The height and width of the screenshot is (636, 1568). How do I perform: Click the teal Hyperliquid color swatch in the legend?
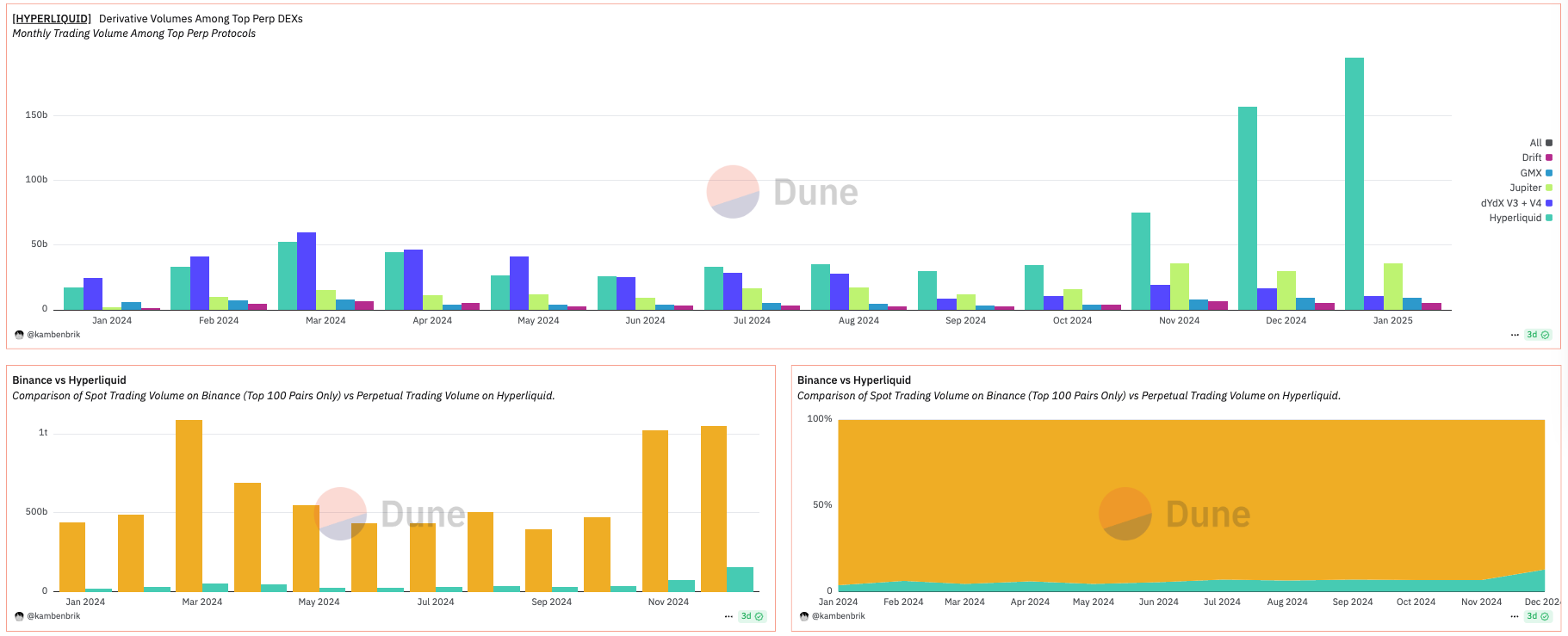click(1549, 218)
